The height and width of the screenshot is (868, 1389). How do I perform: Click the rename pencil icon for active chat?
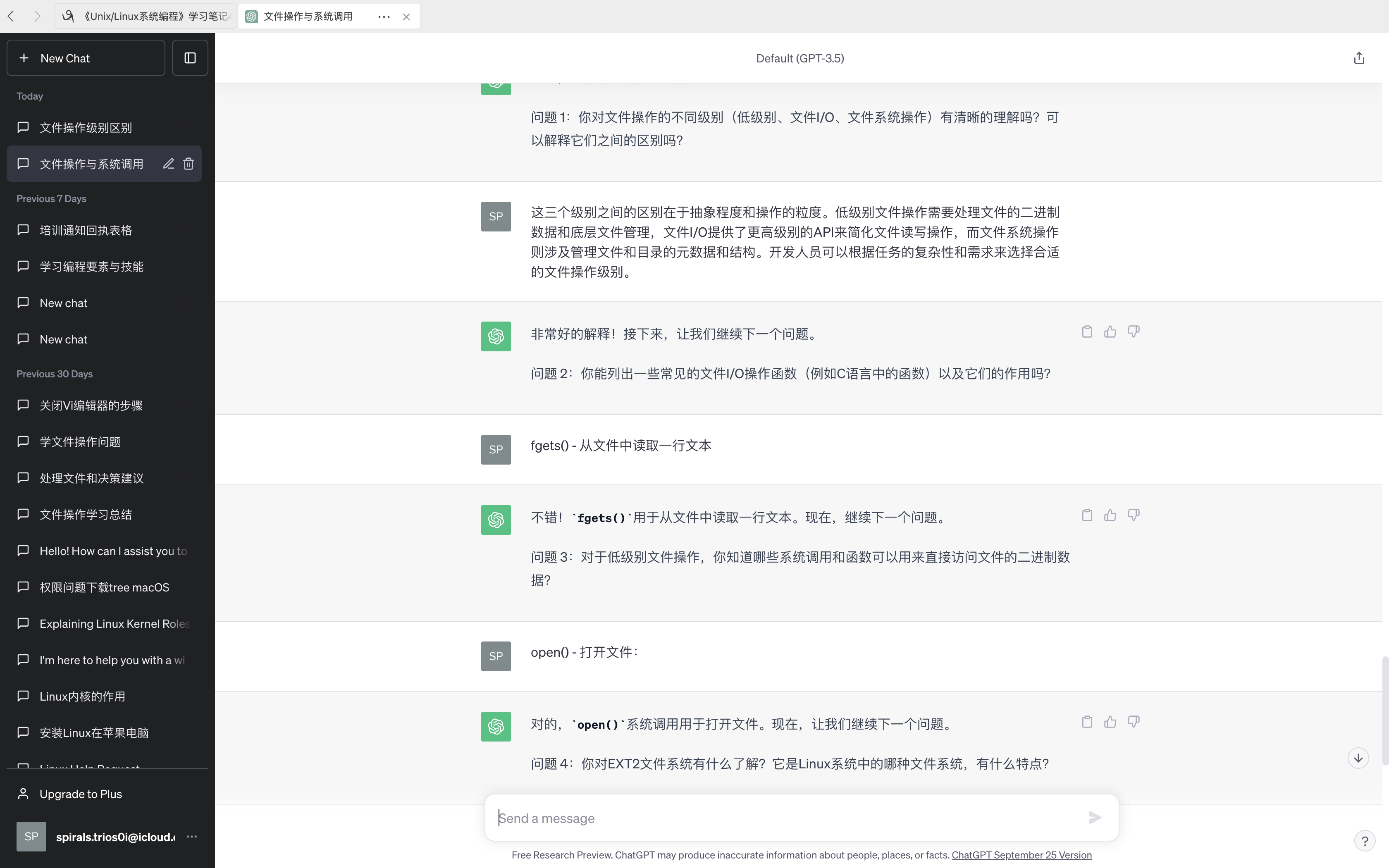[168, 164]
